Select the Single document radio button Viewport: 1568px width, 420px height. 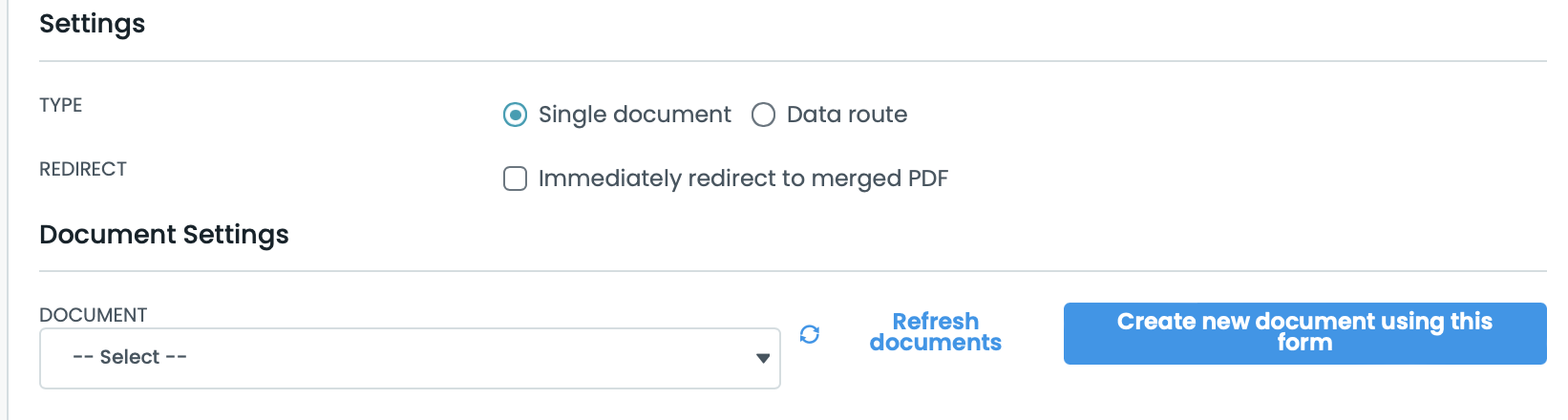coord(515,115)
